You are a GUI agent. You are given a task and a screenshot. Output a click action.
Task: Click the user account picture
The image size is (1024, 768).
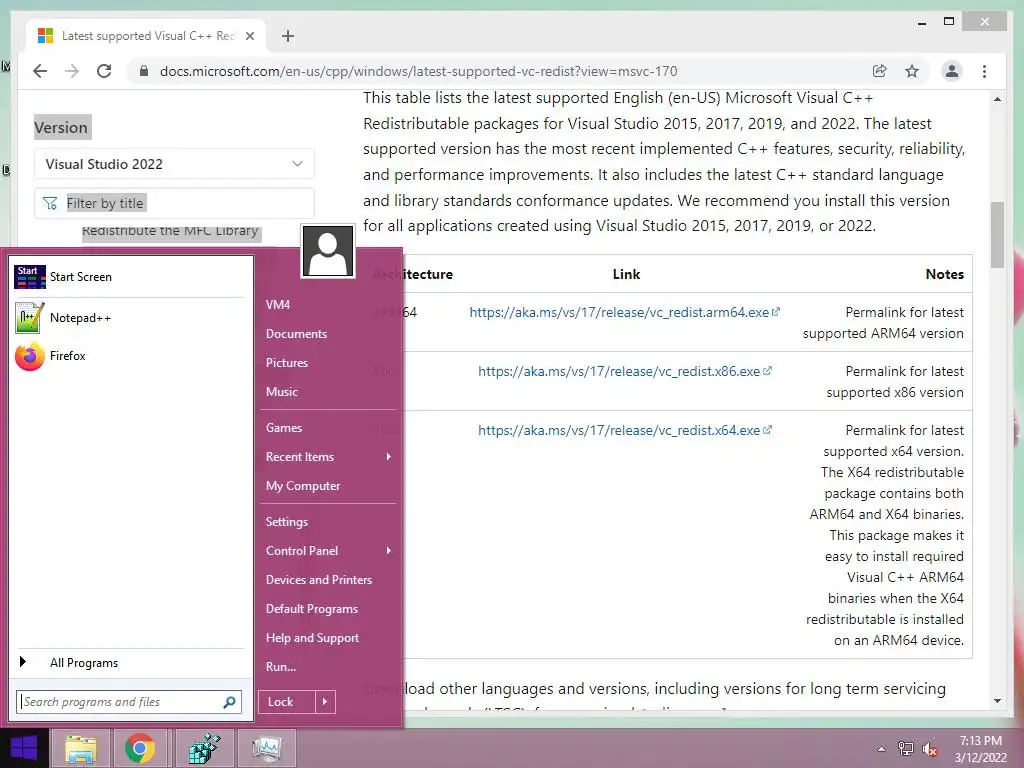328,251
